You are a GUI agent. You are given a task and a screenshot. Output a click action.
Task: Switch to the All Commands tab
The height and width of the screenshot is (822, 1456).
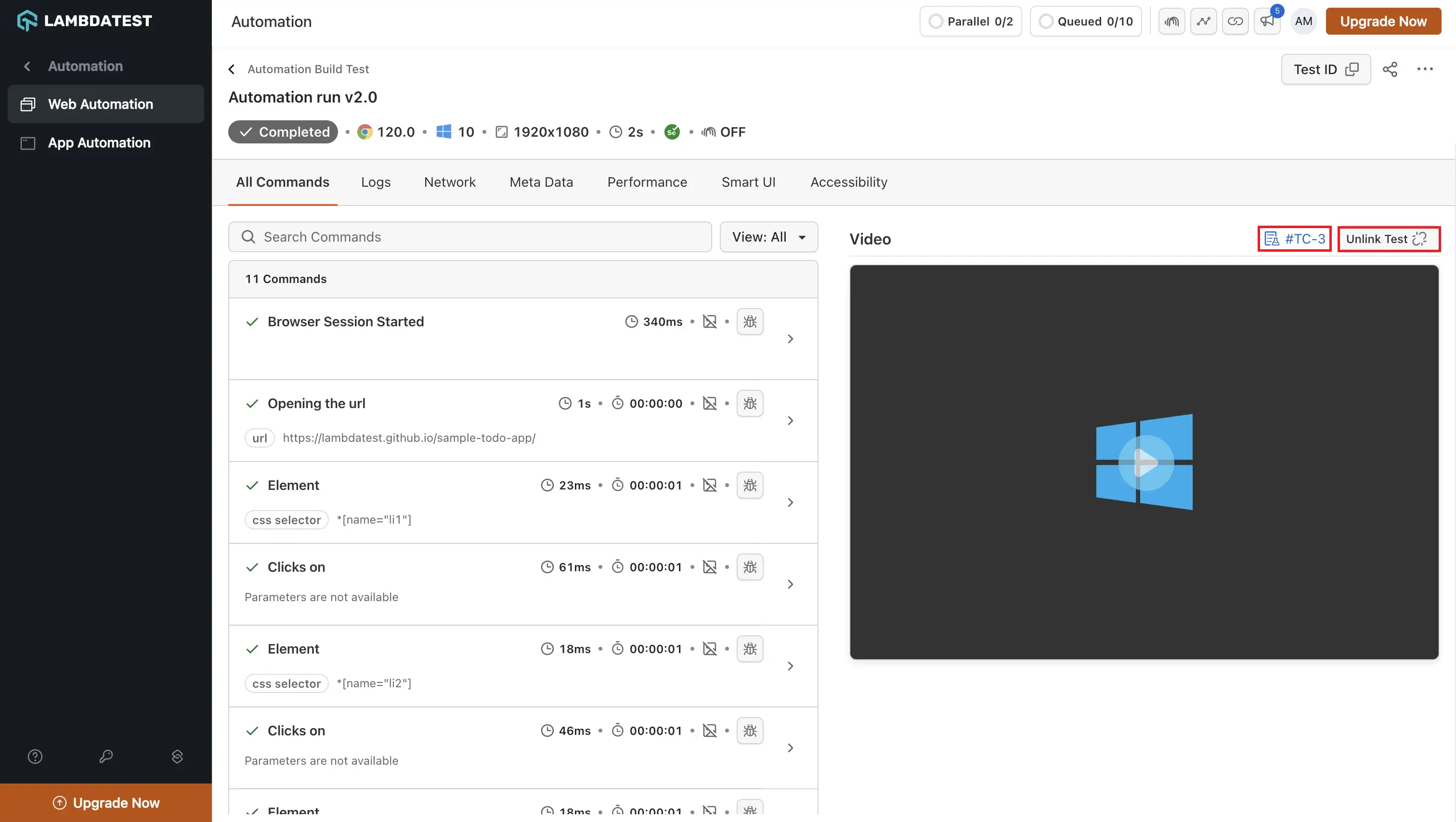pyautogui.click(x=283, y=182)
